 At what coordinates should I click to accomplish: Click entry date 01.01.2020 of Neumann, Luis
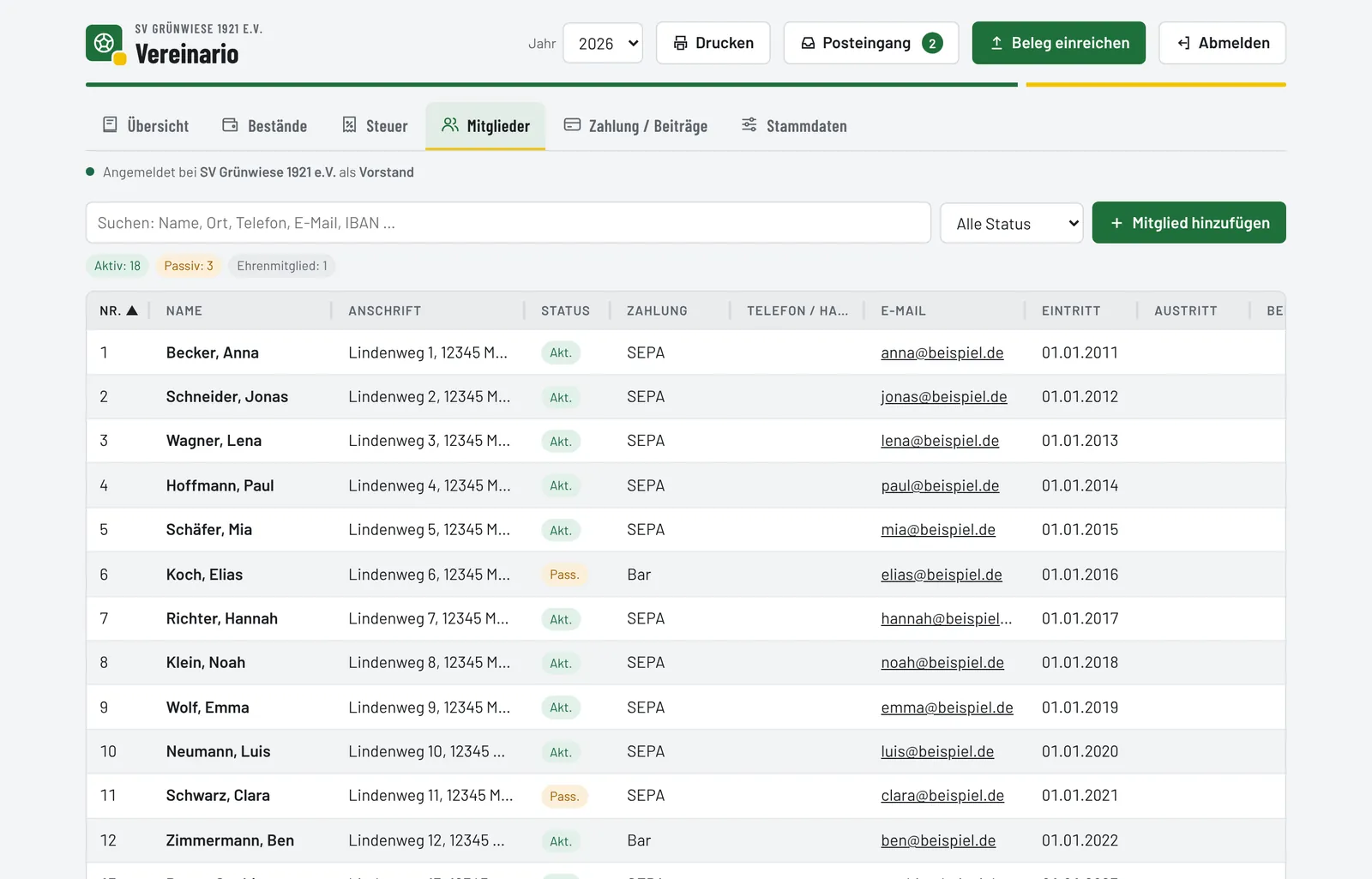point(1080,751)
